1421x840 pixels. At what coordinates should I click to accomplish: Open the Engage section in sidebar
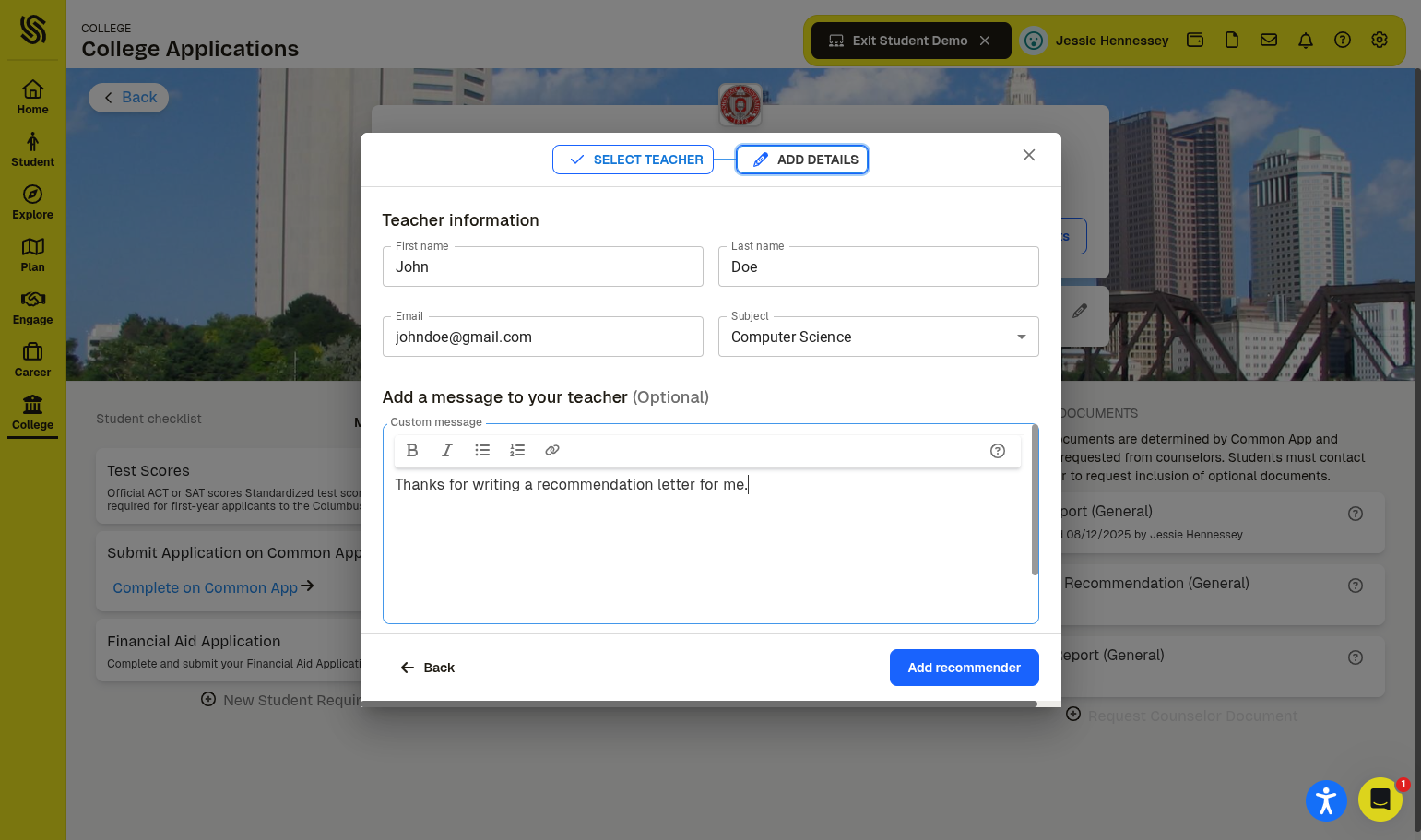pos(32,306)
